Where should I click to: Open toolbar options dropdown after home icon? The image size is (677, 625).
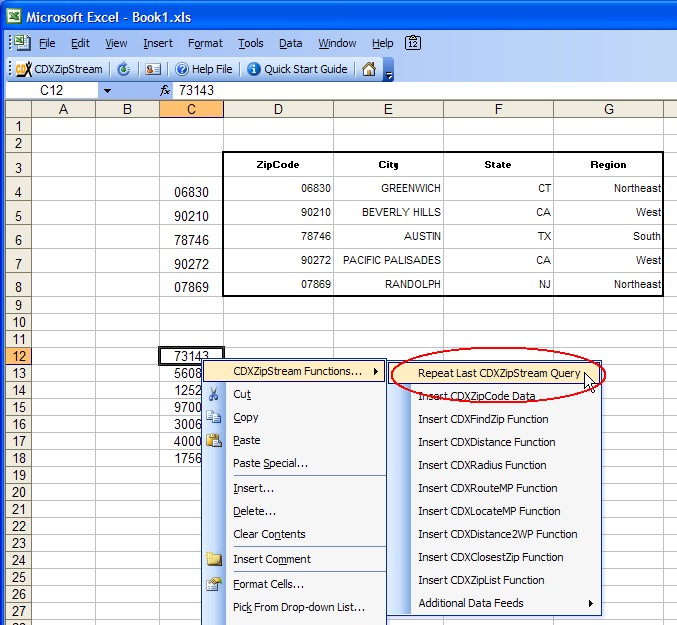389,70
